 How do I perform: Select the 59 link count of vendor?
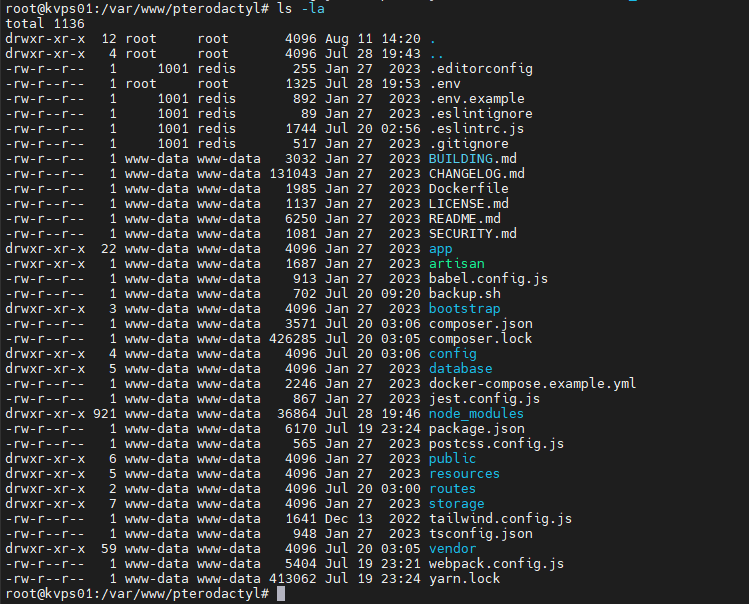109,549
